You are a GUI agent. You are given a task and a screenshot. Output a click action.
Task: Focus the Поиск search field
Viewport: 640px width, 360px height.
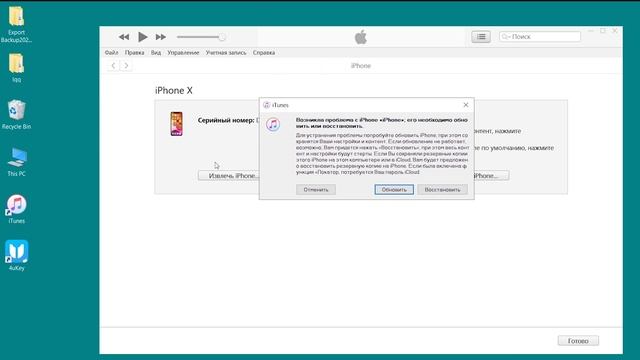540,37
